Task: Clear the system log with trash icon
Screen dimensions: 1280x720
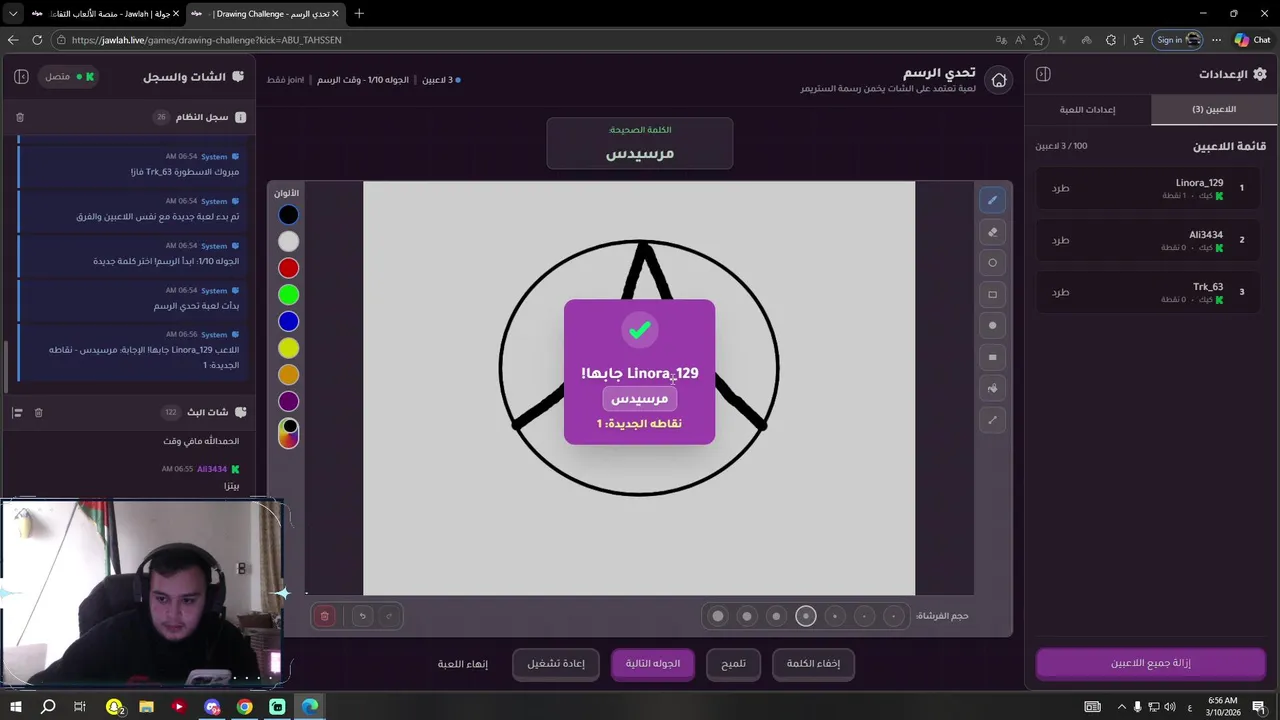Action: pos(19,117)
